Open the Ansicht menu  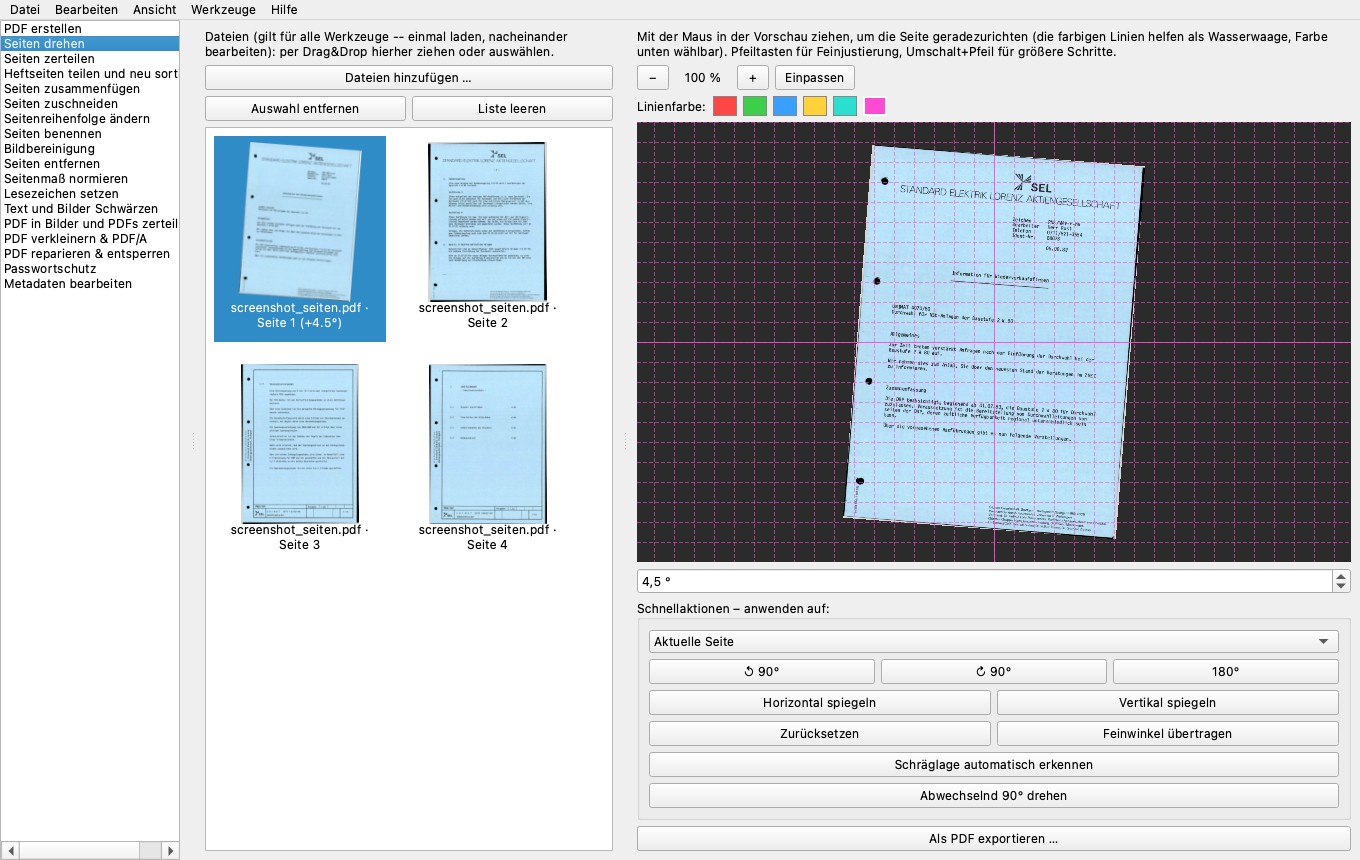tap(154, 9)
